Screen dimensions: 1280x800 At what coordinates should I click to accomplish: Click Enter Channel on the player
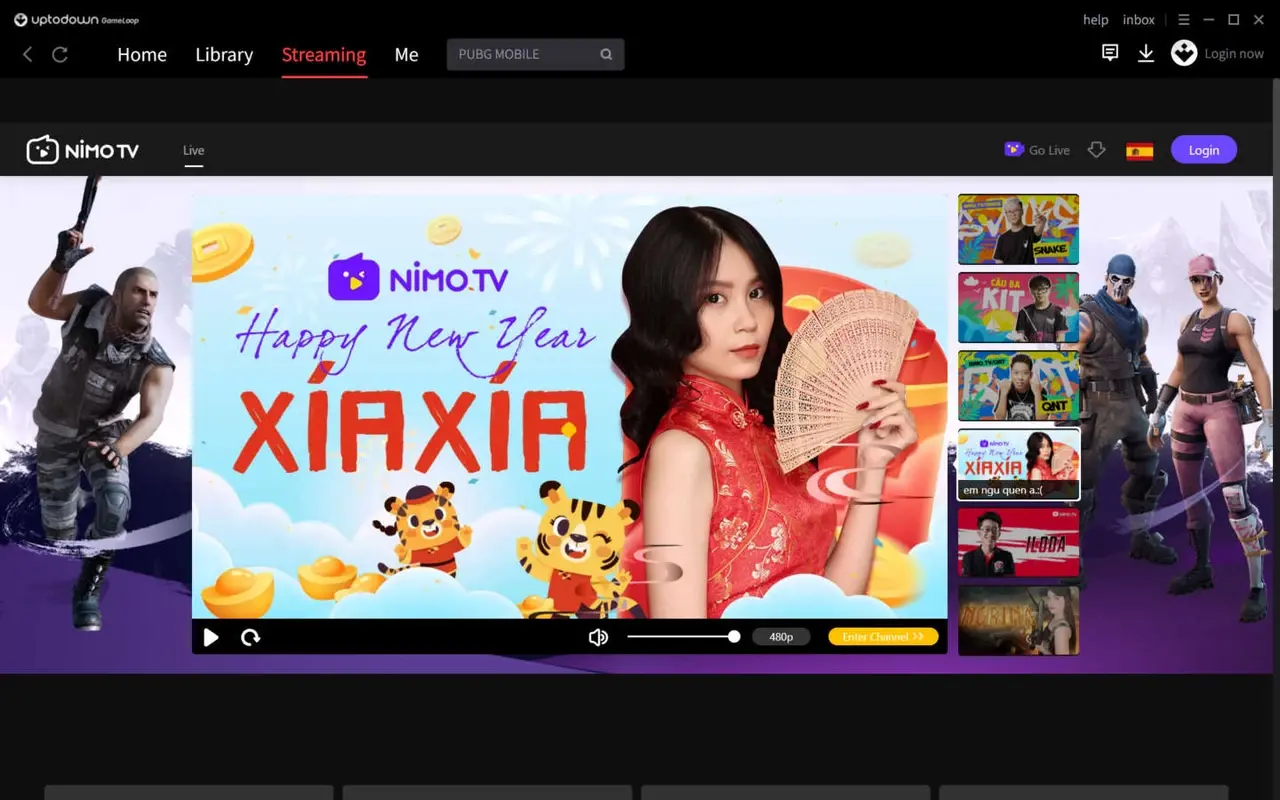[883, 636]
